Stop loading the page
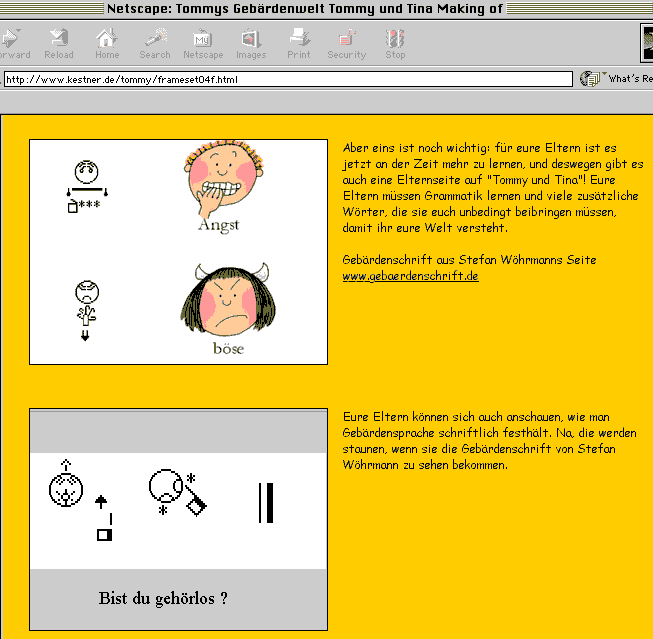653x639 pixels. pyautogui.click(x=395, y=44)
